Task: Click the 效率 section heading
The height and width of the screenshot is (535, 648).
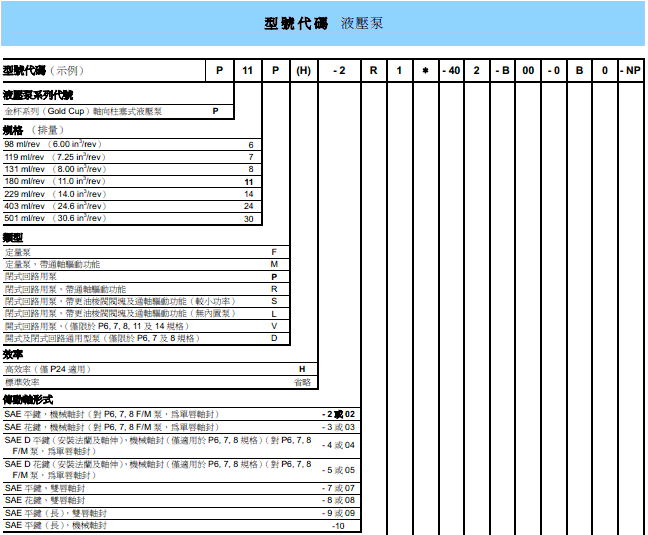Action: (x=14, y=355)
